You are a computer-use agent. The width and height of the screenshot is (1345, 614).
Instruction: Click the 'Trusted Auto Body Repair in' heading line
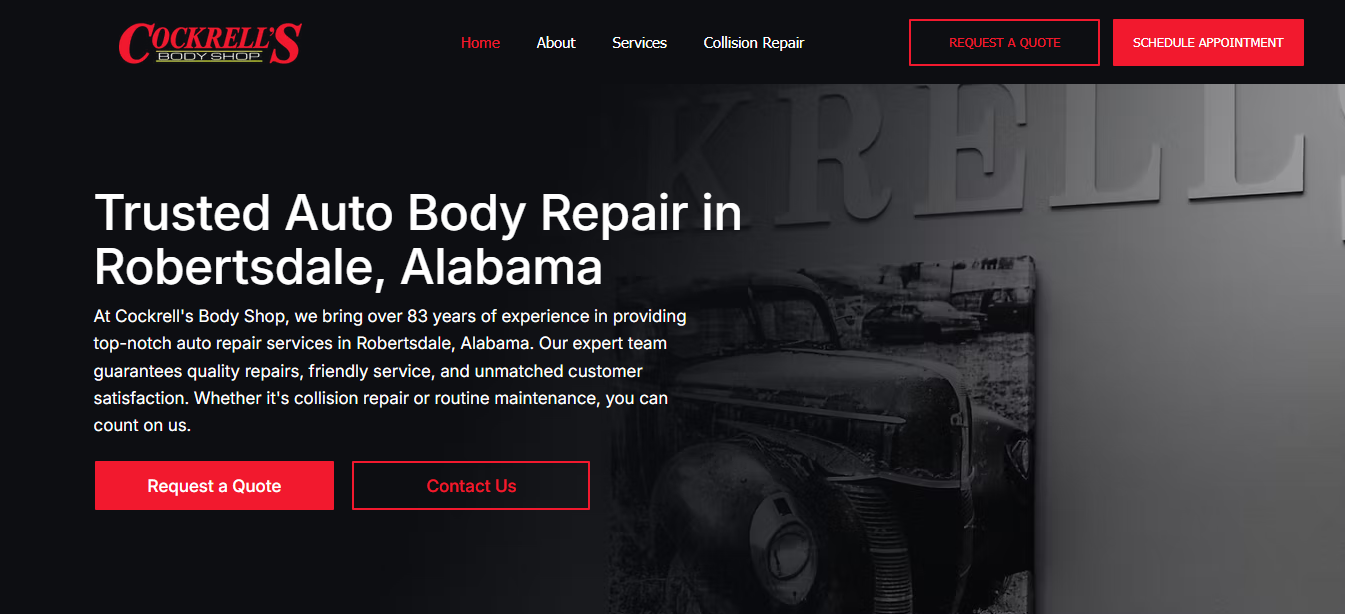point(418,213)
